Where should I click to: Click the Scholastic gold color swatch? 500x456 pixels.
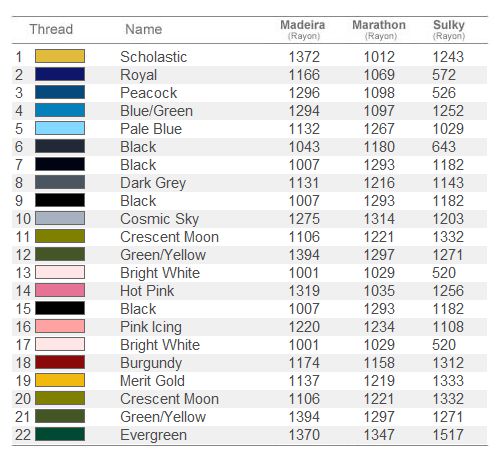coord(60,56)
